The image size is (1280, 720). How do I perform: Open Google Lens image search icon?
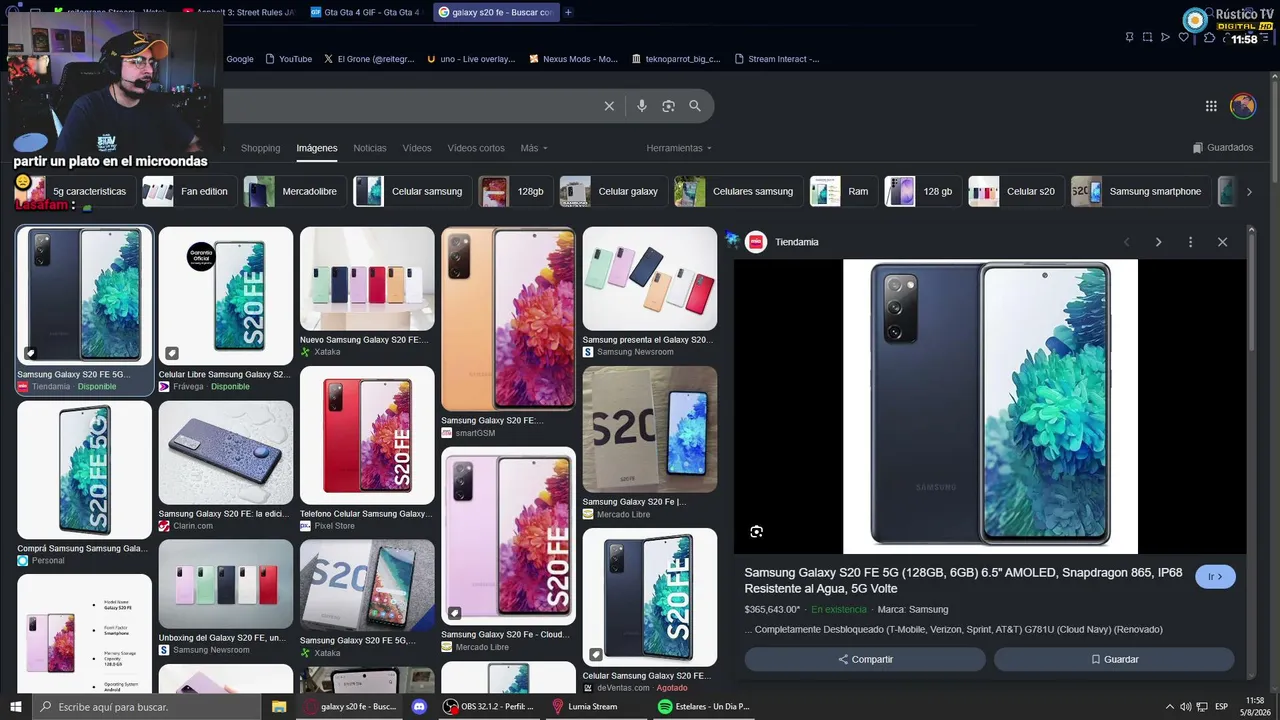(x=668, y=106)
